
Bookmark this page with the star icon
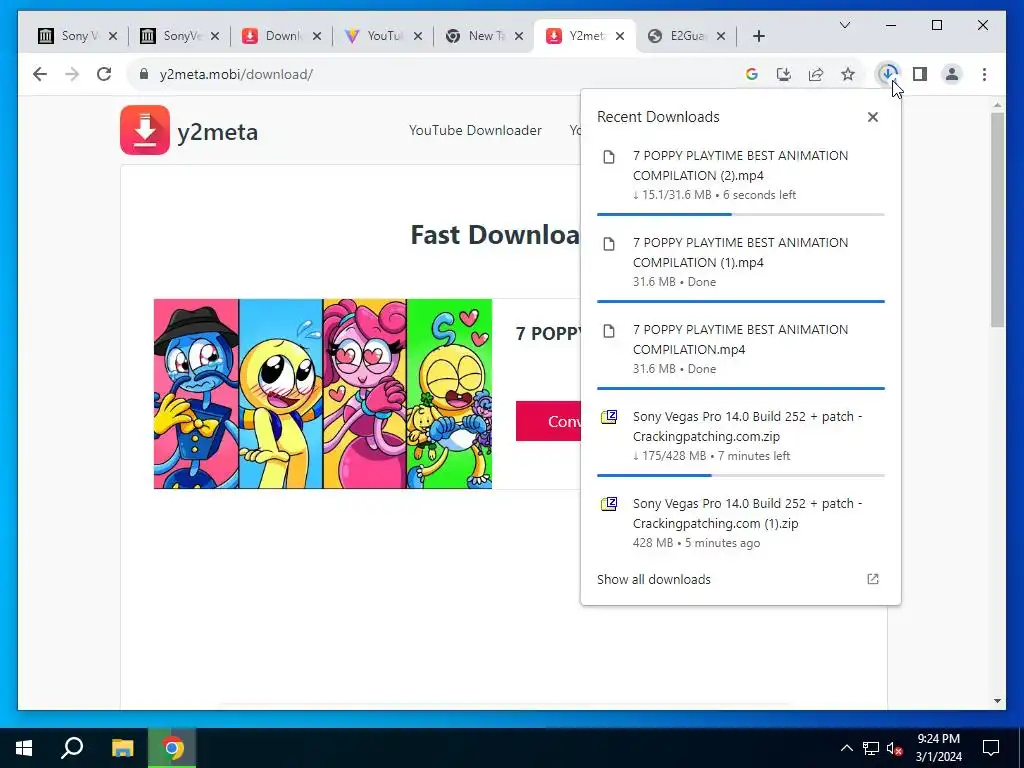coord(848,74)
